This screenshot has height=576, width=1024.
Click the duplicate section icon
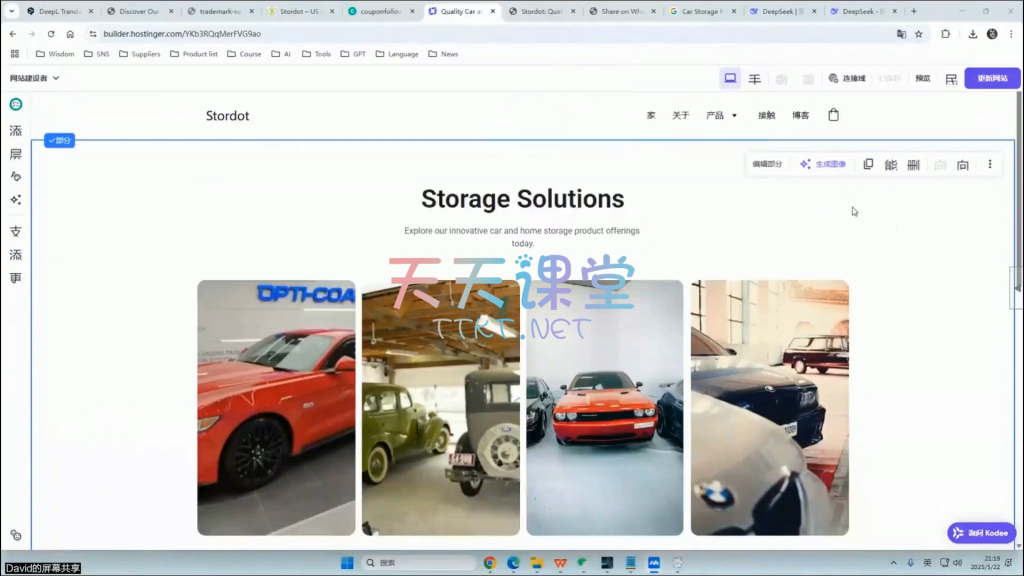pos(868,165)
